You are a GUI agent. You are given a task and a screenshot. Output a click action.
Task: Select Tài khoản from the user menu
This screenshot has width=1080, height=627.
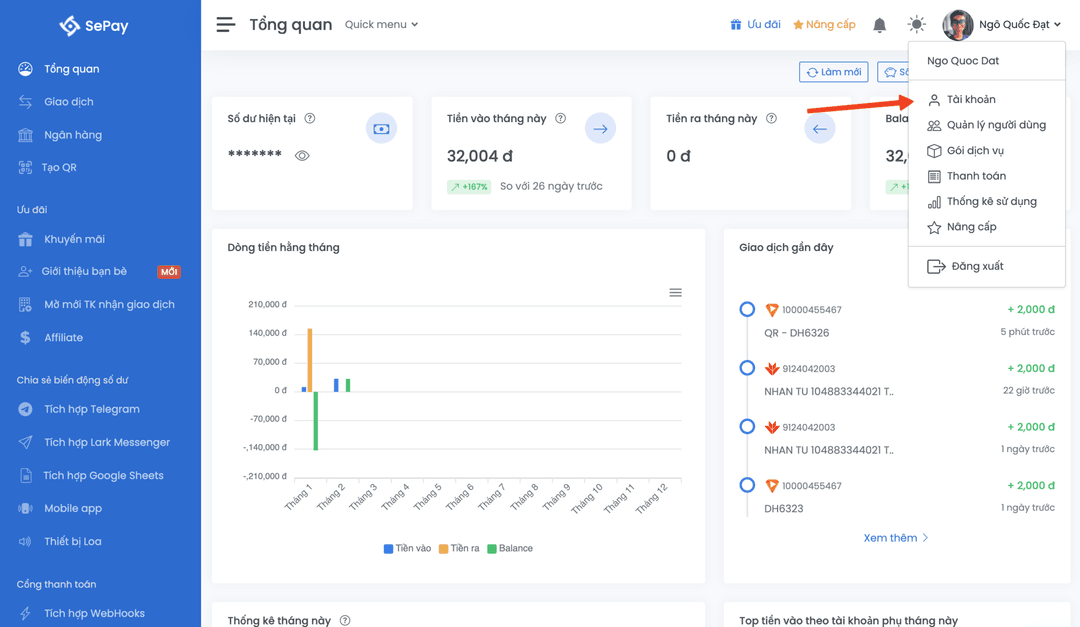[x=970, y=100]
